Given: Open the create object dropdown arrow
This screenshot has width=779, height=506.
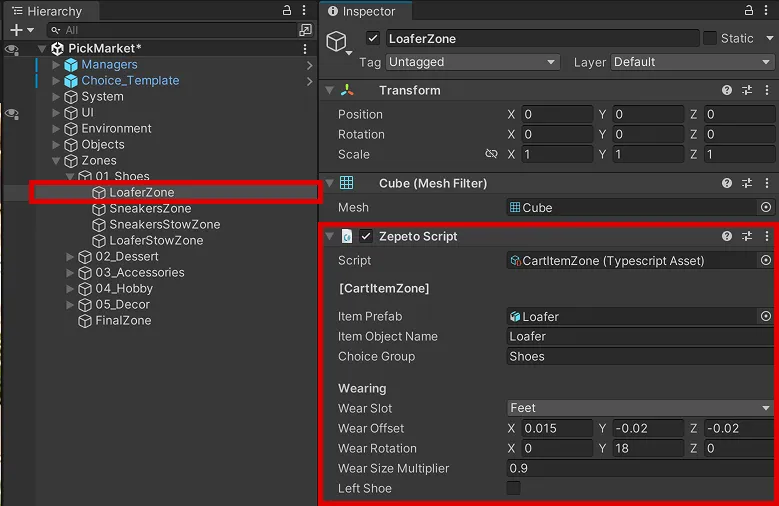Looking at the screenshot, I should [30, 30].
